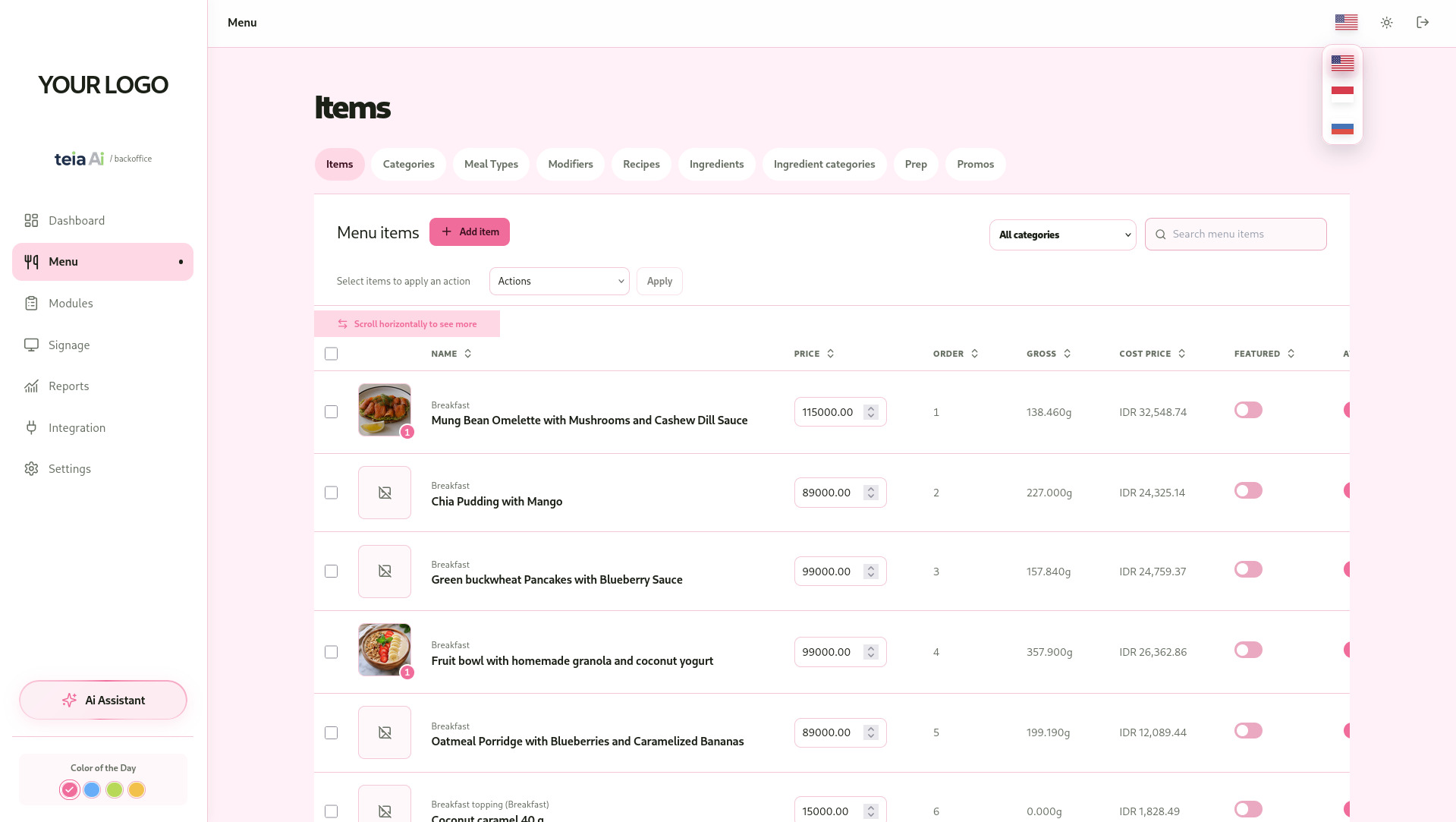
Task: Sort the table by Name column
Action: coord(451,354)
